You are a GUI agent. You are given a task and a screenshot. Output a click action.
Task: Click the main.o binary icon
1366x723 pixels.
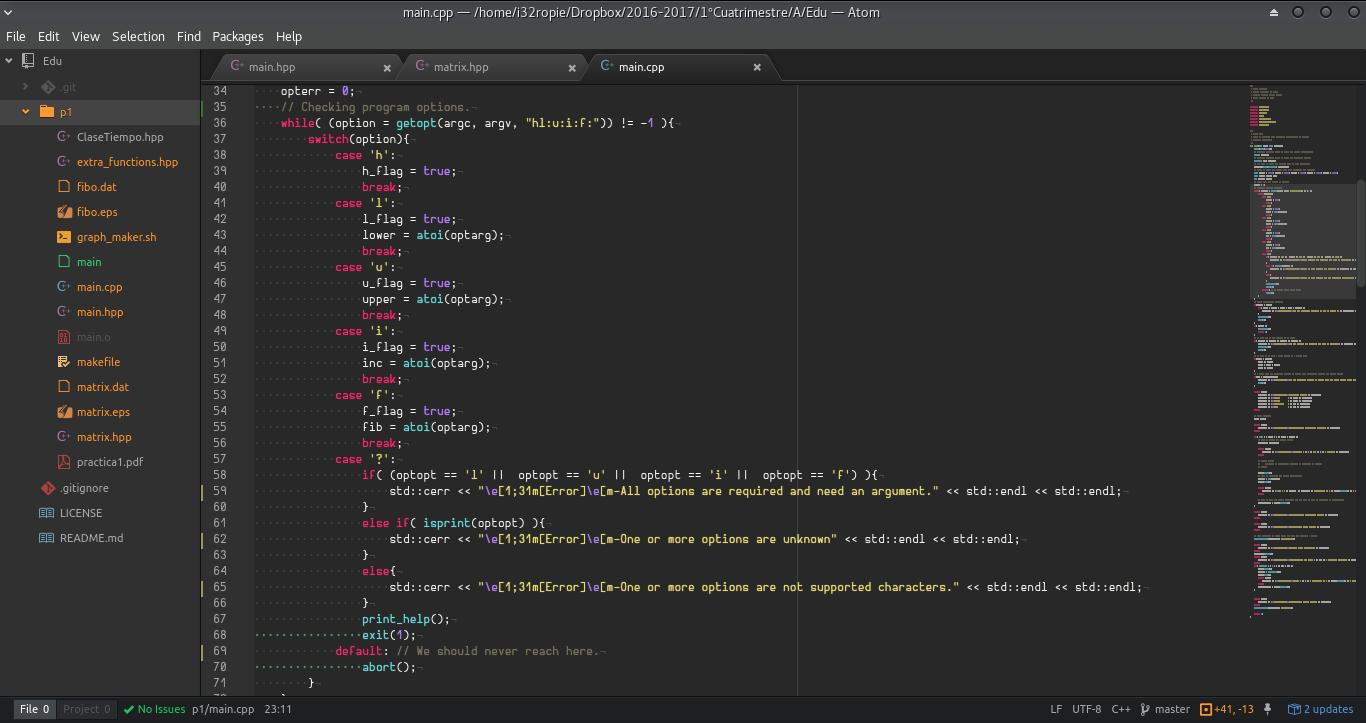click(64, 337)
